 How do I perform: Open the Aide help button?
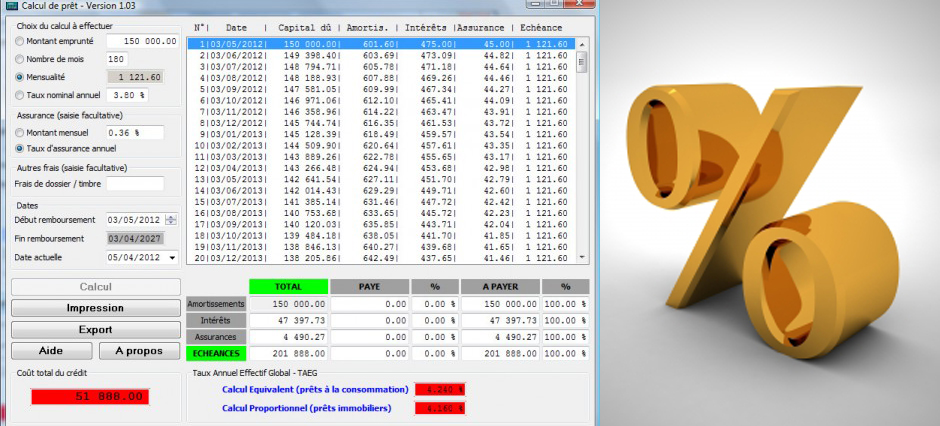click(51, 351)
